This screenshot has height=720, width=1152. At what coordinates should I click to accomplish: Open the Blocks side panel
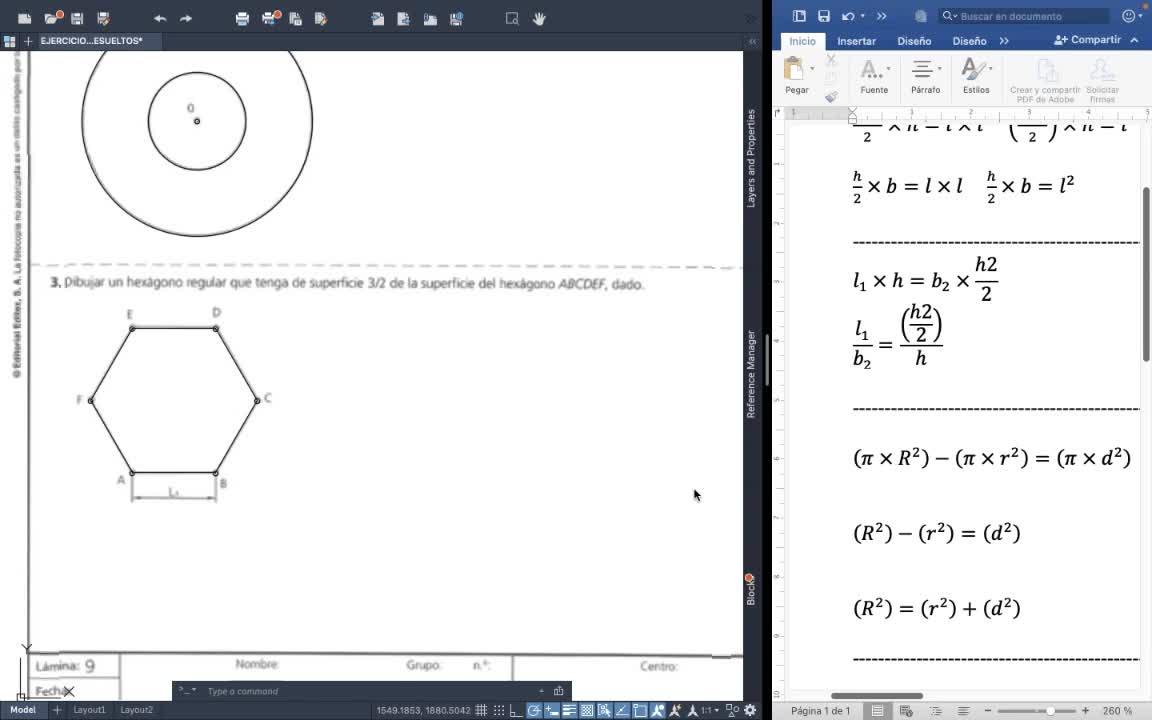click(x=751, y=590)
